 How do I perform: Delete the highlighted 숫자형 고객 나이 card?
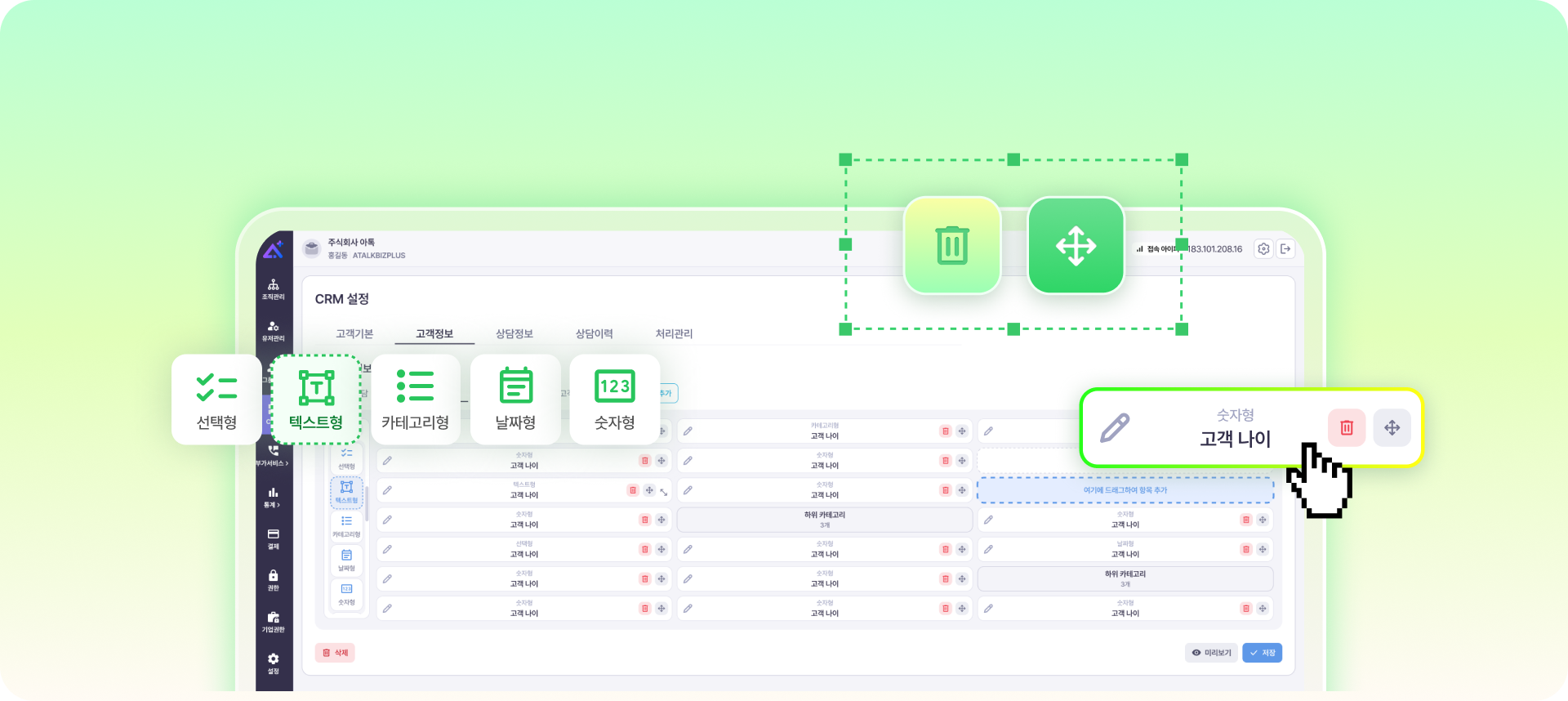click(1347, 427)
